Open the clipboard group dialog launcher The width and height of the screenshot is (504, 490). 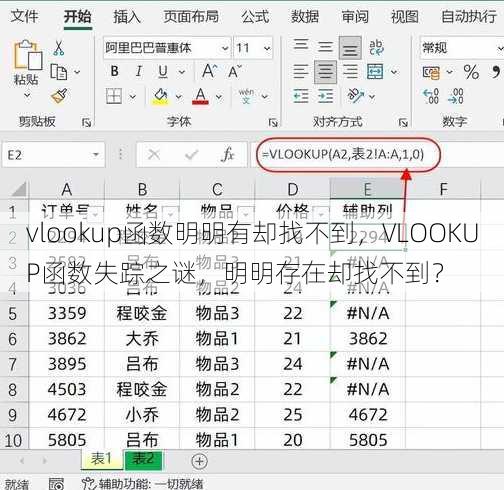[86, 123]
